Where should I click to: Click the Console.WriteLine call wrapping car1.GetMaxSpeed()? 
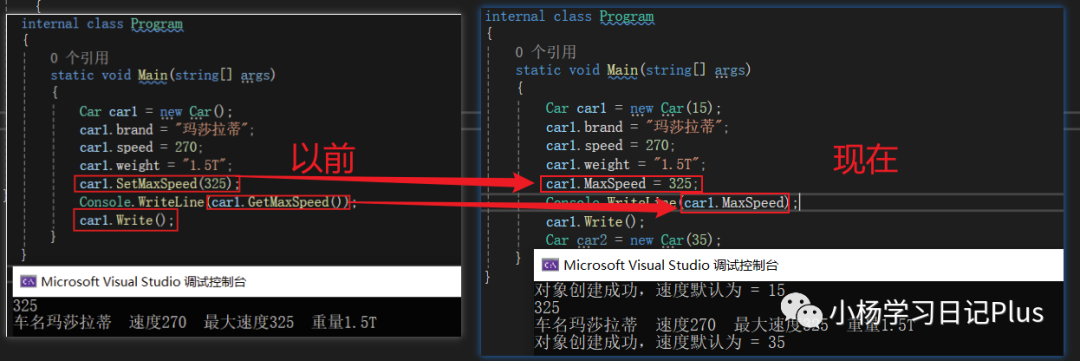click(217, 203)
